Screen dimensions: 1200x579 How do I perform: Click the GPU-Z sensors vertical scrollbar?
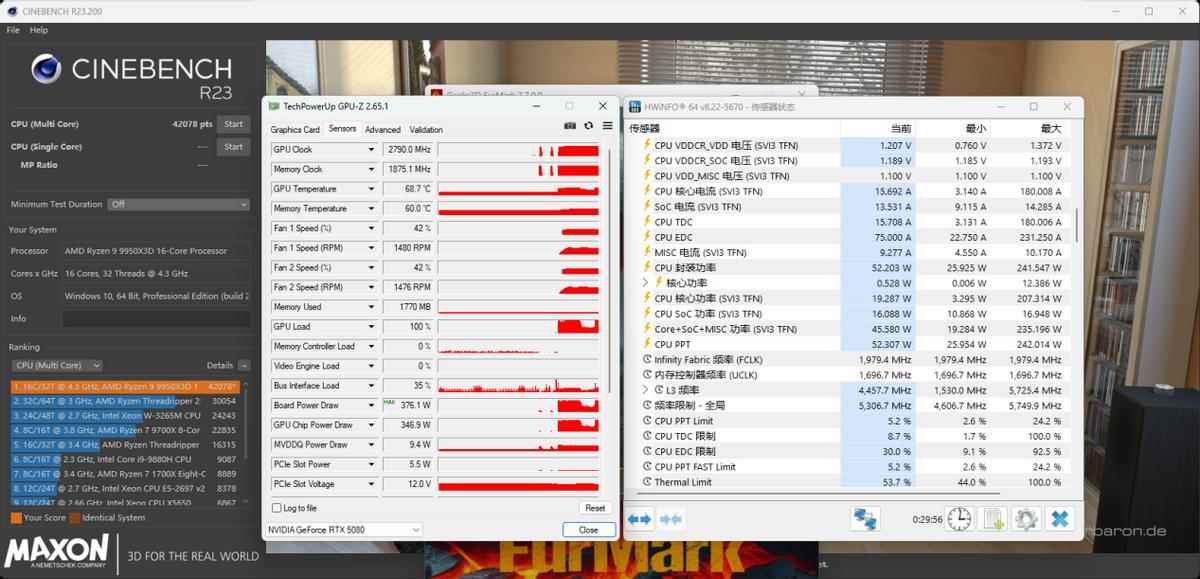pyautogui.click(x=608, y=270)
